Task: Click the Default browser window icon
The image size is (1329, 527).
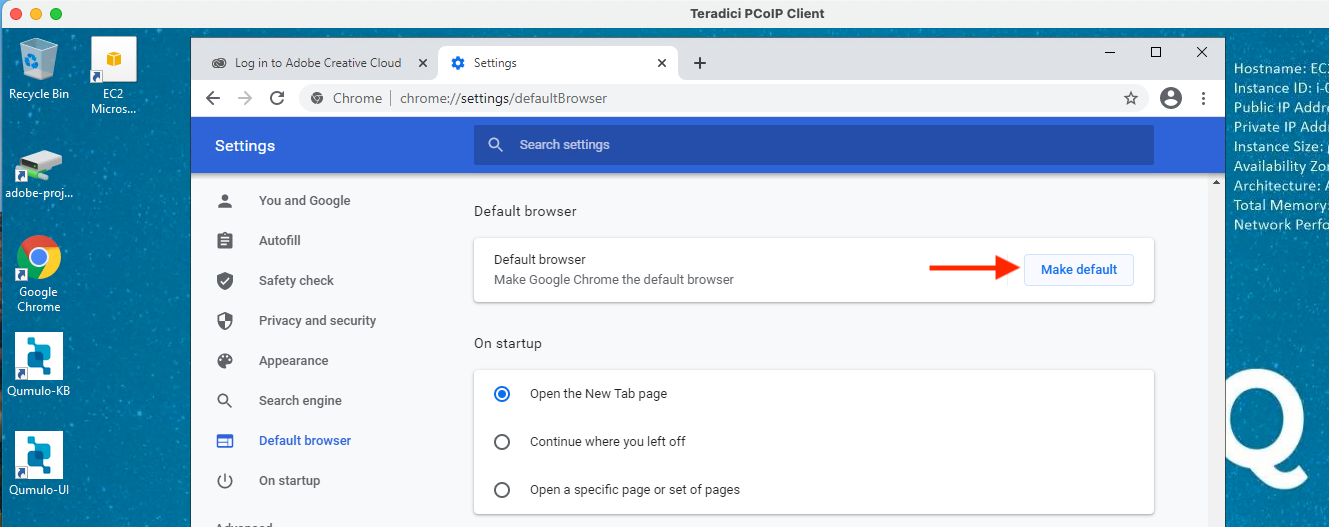Action: (x=225, y=441)
